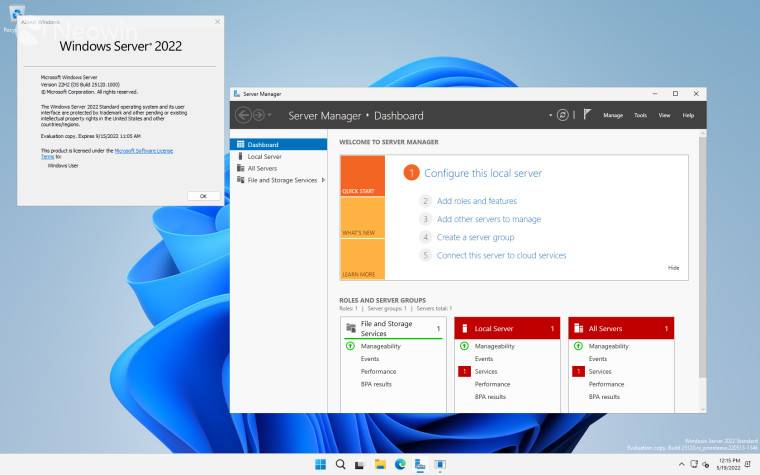
Task: Open the navigation history dropdown beside the arrows
Action: point(270,115)
